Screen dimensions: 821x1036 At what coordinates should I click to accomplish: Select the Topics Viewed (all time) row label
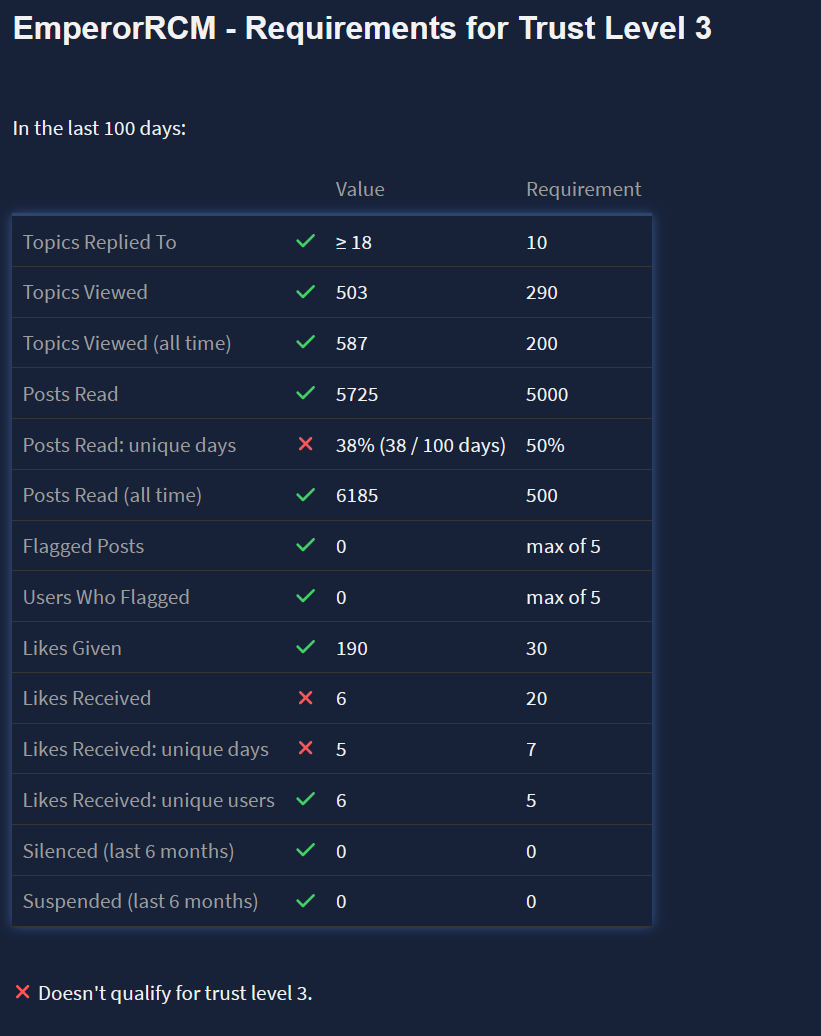(x=127, y=343)
